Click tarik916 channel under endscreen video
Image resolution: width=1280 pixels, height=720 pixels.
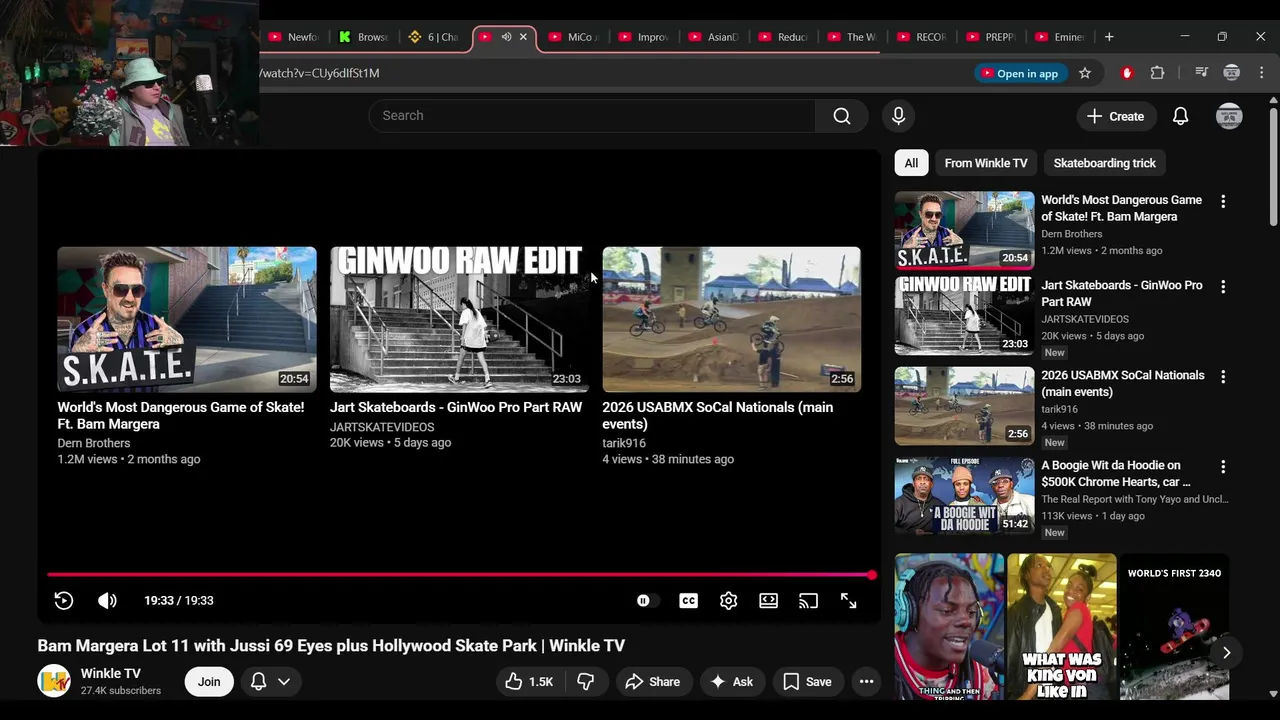[x=624, y=443]
